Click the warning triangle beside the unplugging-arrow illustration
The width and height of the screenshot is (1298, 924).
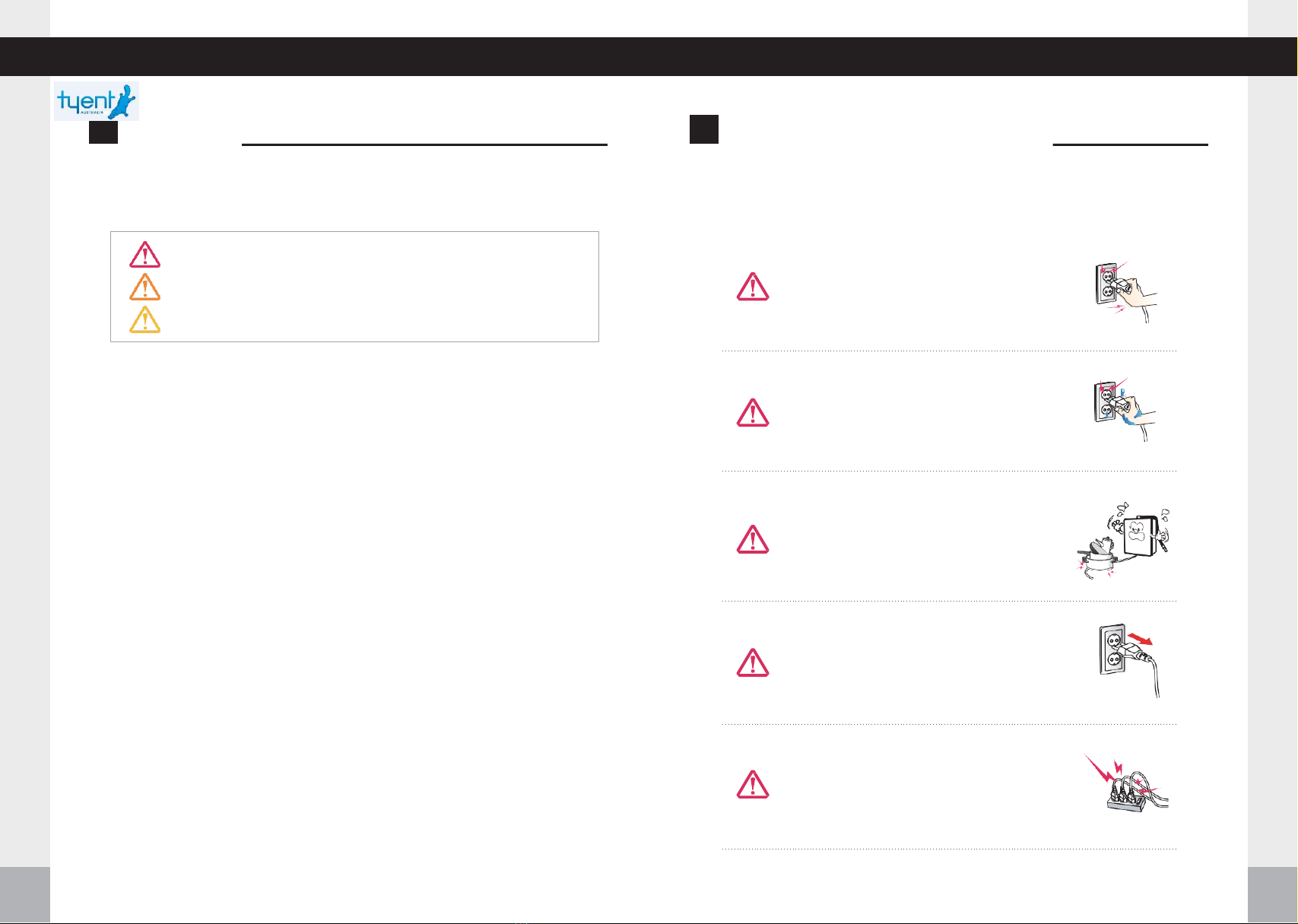coord(753,662)
